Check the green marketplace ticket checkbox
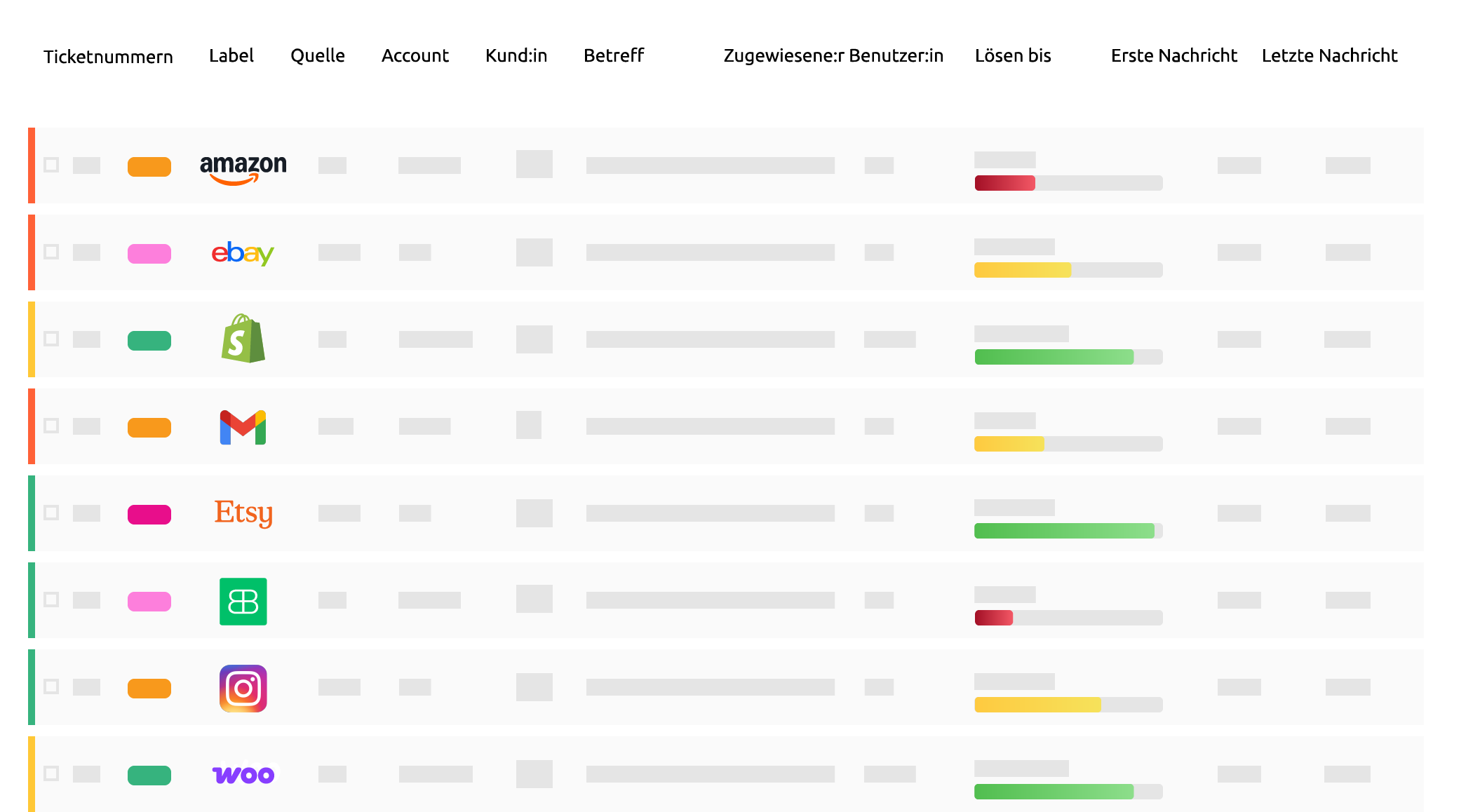 point(51,600)
